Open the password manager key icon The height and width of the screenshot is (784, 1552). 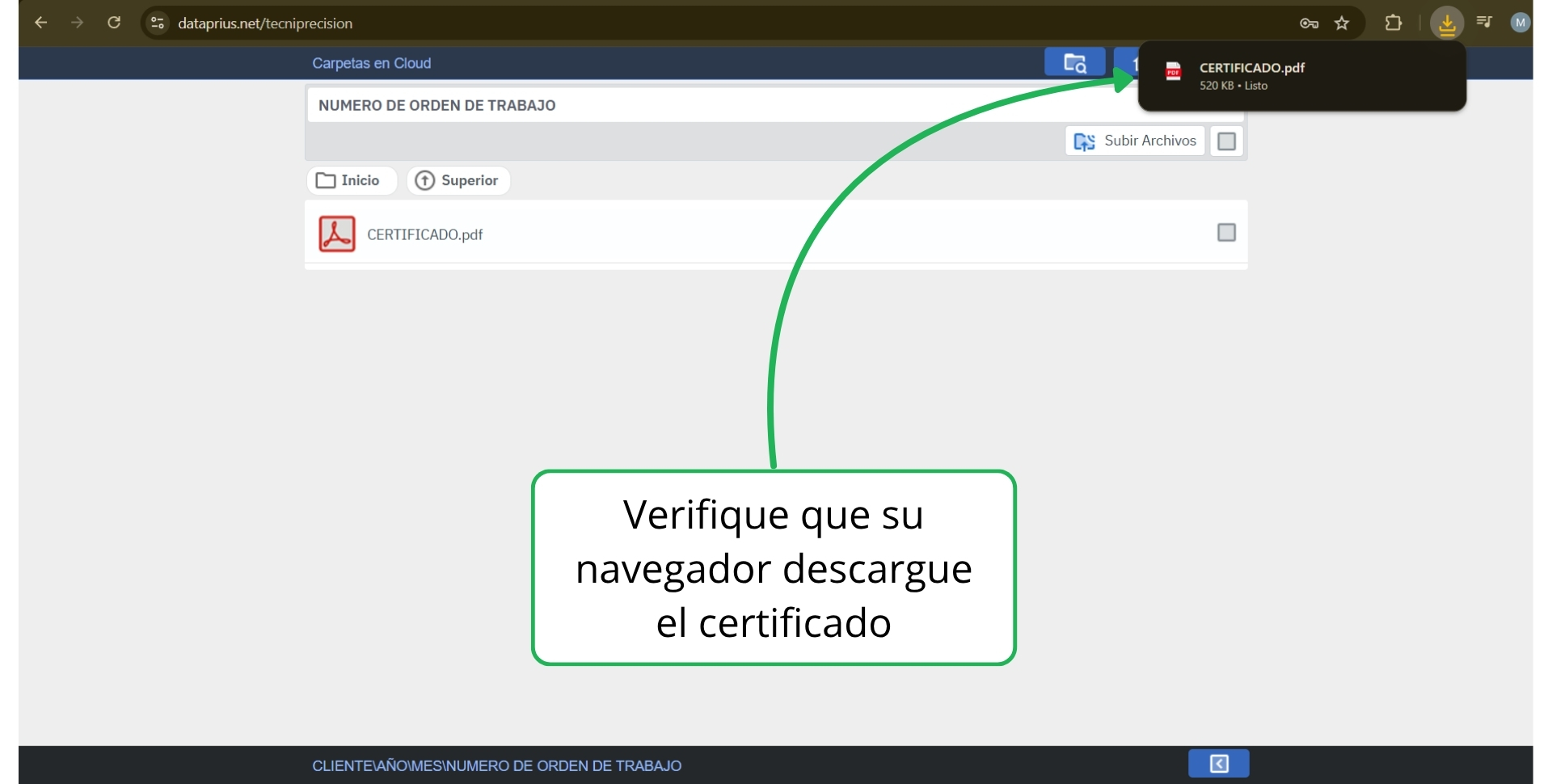click(1309, 23)
